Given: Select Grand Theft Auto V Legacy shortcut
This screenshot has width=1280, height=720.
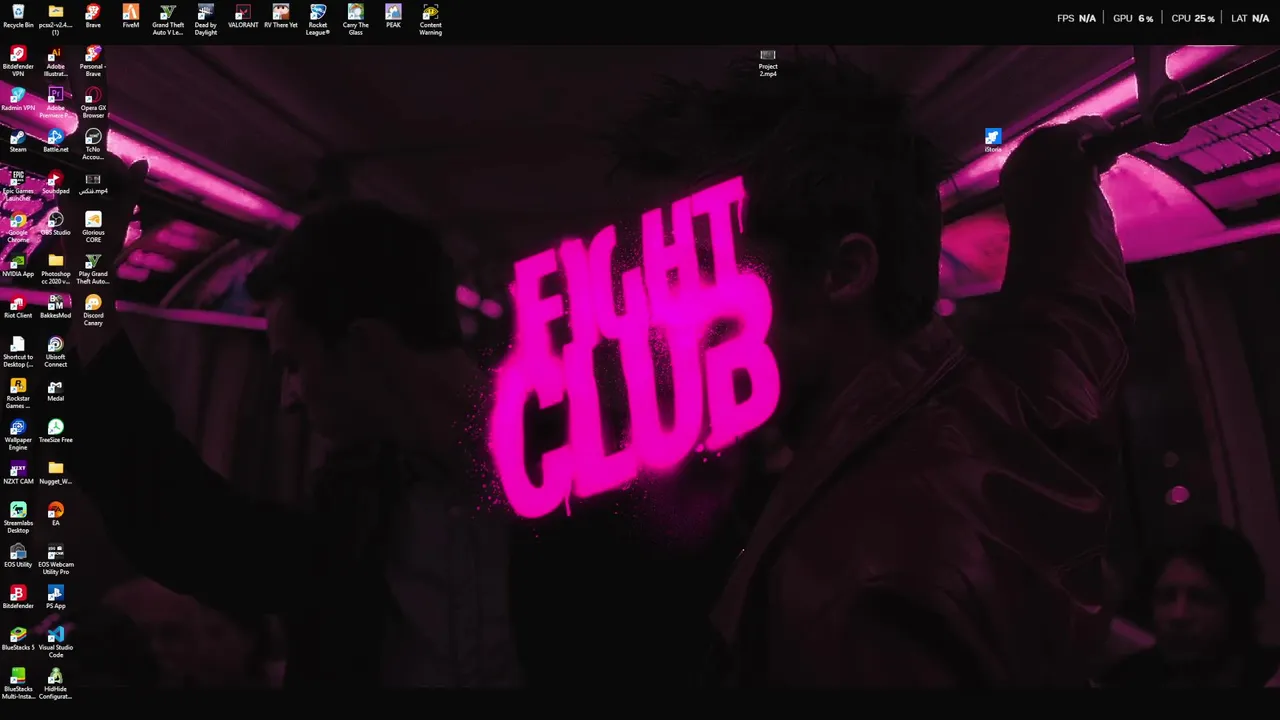Looking at the screenshot, I should coord(168,19).
